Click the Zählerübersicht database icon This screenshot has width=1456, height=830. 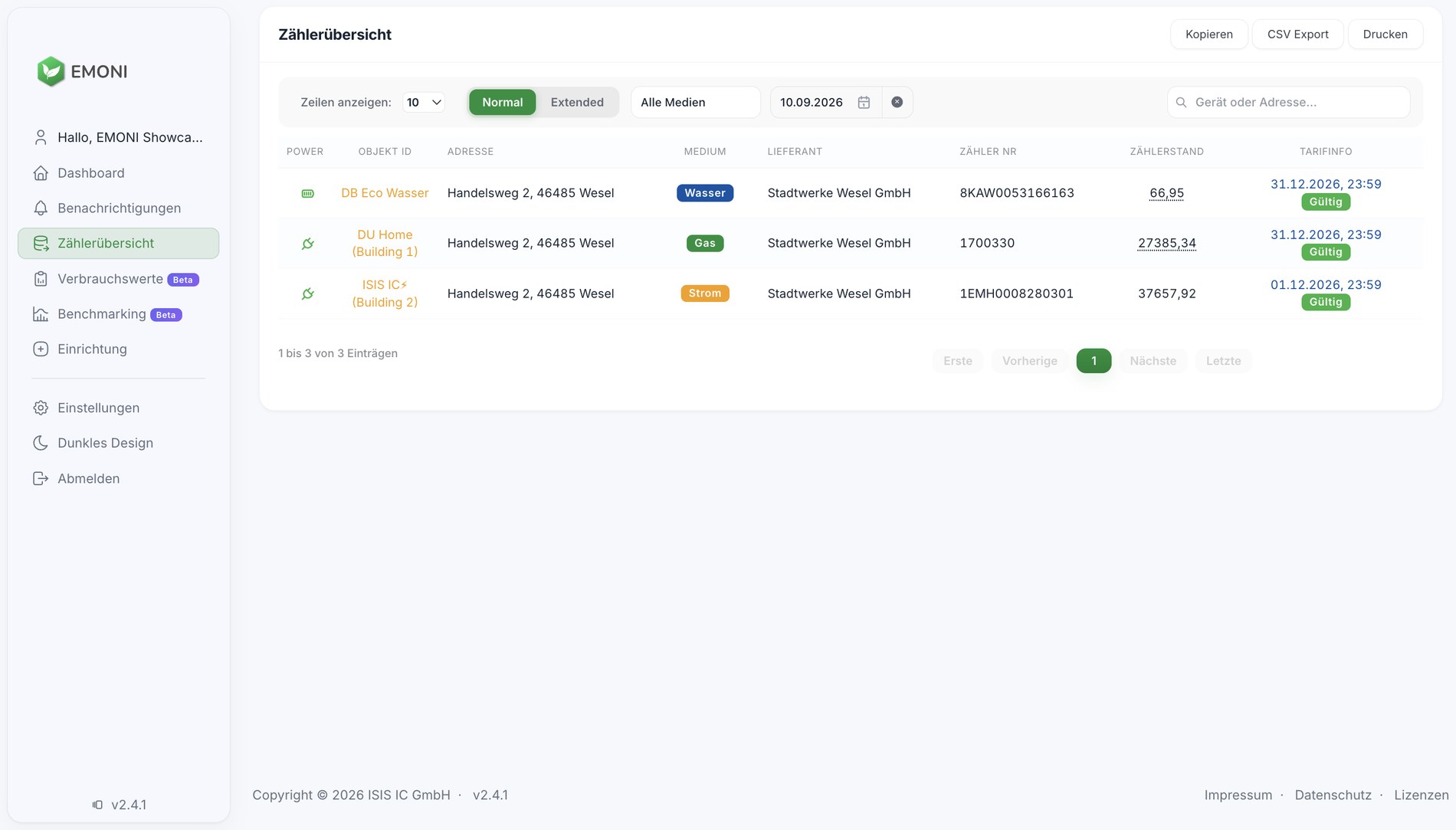[x=41, y=244]
